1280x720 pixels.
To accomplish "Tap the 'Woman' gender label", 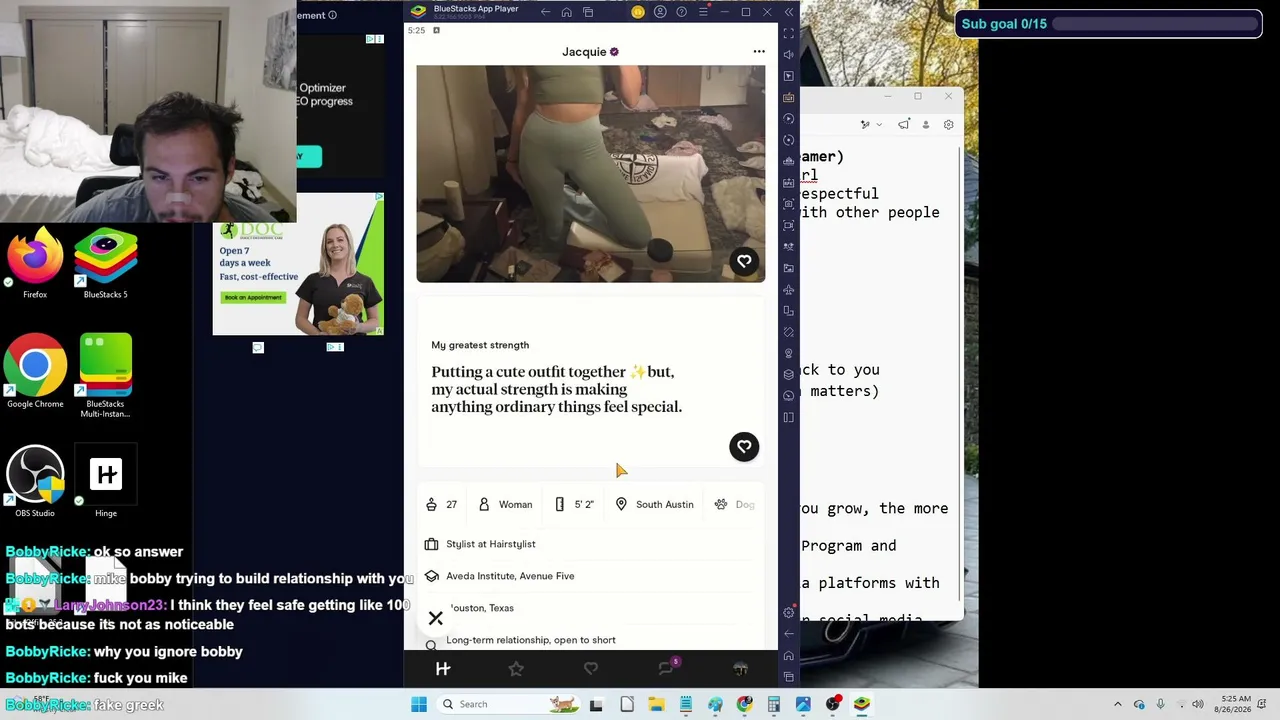I will (x=515, y=505).
